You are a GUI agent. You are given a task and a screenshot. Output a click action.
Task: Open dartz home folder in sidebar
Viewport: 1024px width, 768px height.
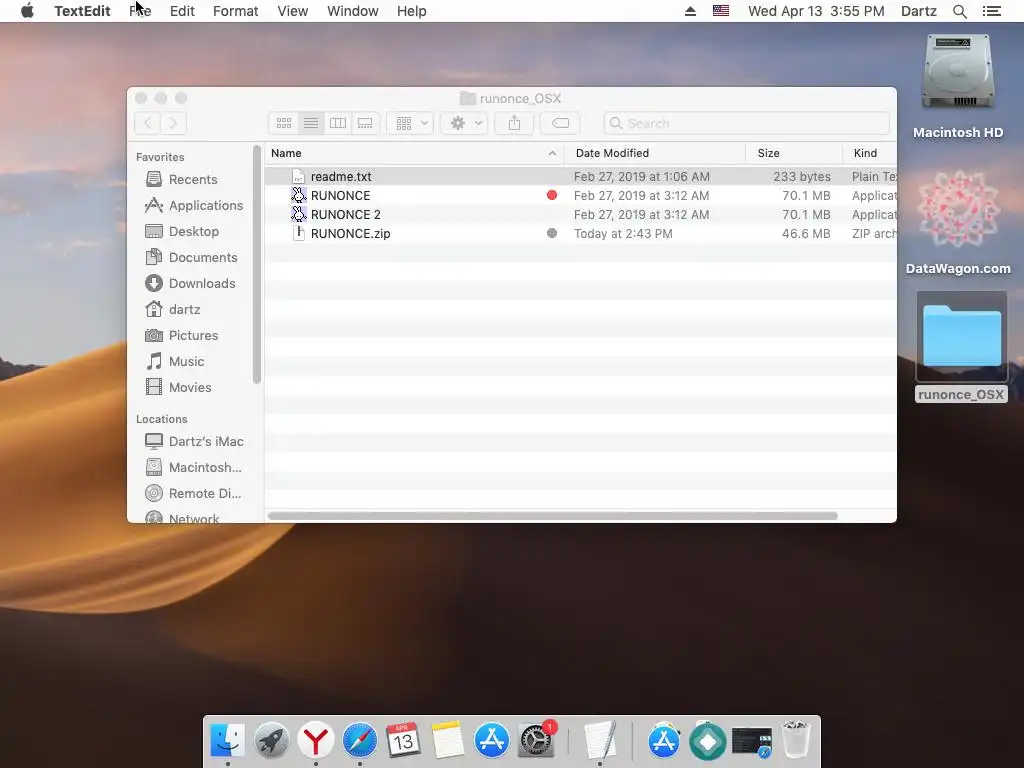173,310
